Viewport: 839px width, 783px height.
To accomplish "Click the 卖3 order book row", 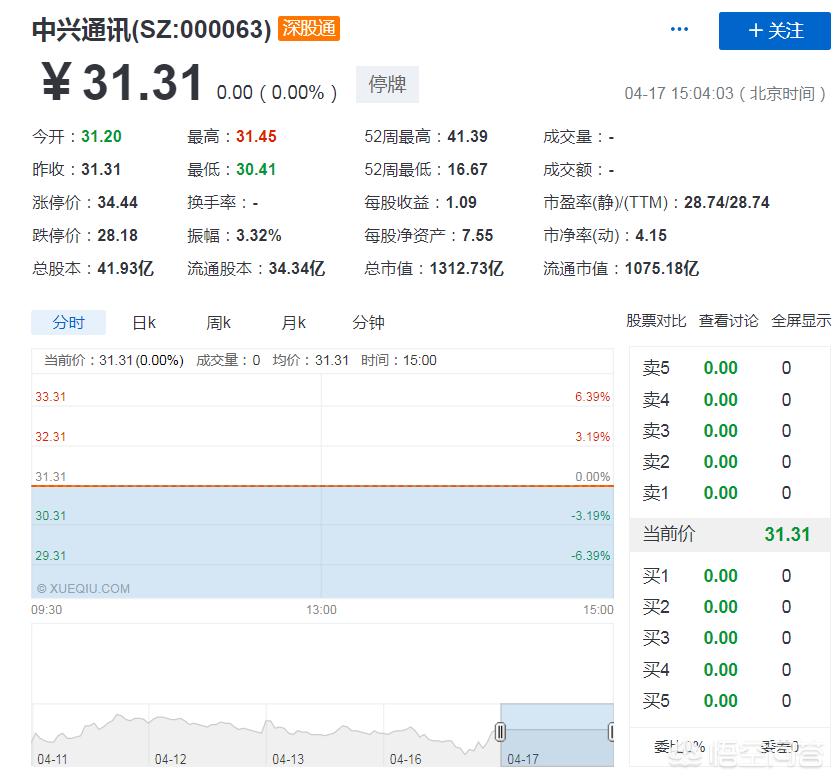I will (x=730, y=430).
